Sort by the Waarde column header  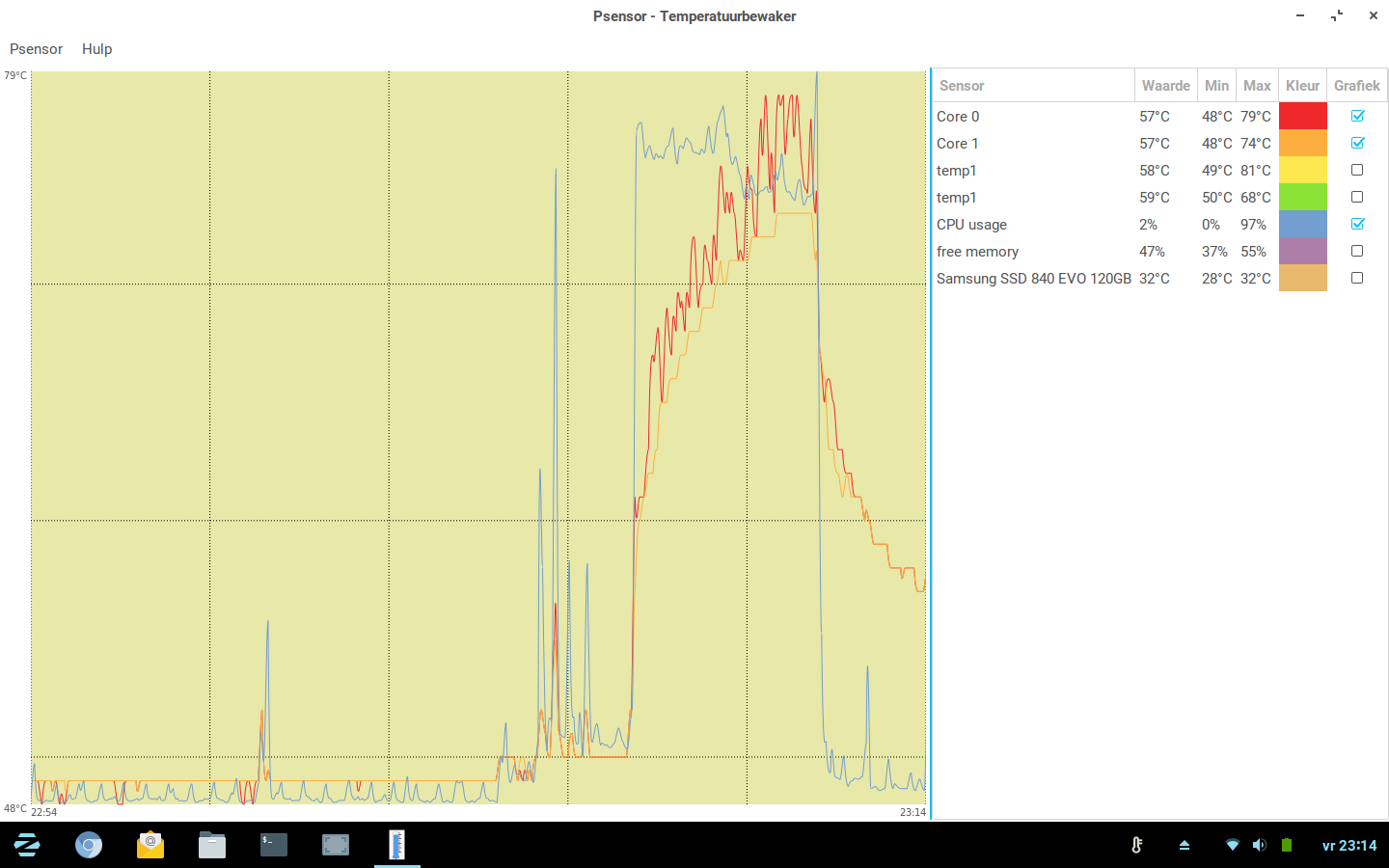[1166, 86]
